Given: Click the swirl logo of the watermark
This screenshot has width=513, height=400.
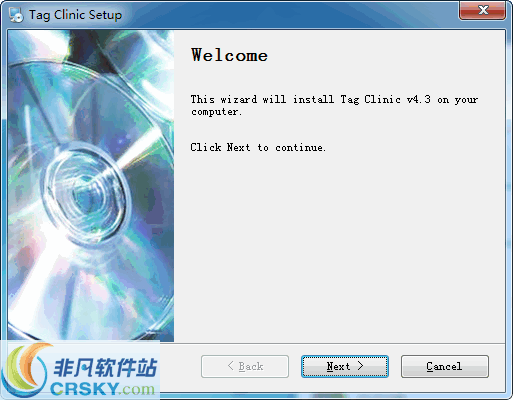Looking at the screenshot, I should (25, 370).
